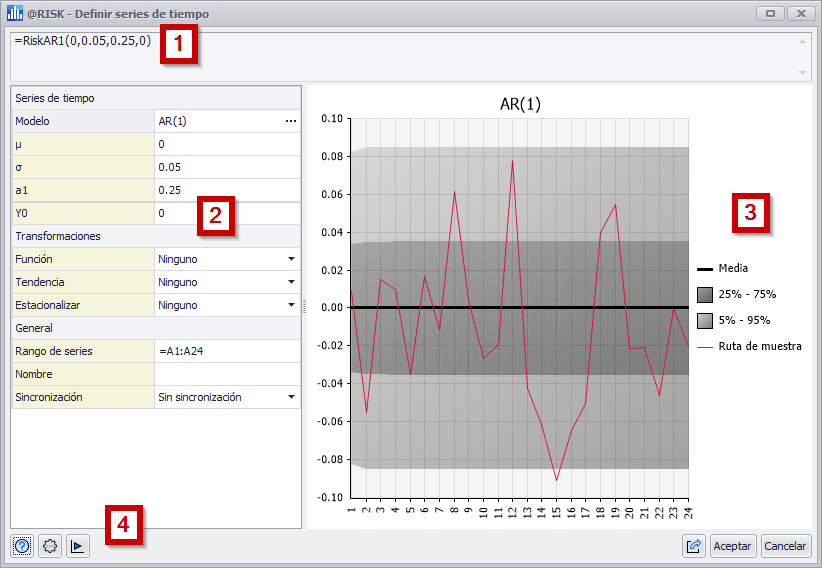Open the settings gear icon
The width and height of the screenshot is (822, 568).
coord(50,546)
